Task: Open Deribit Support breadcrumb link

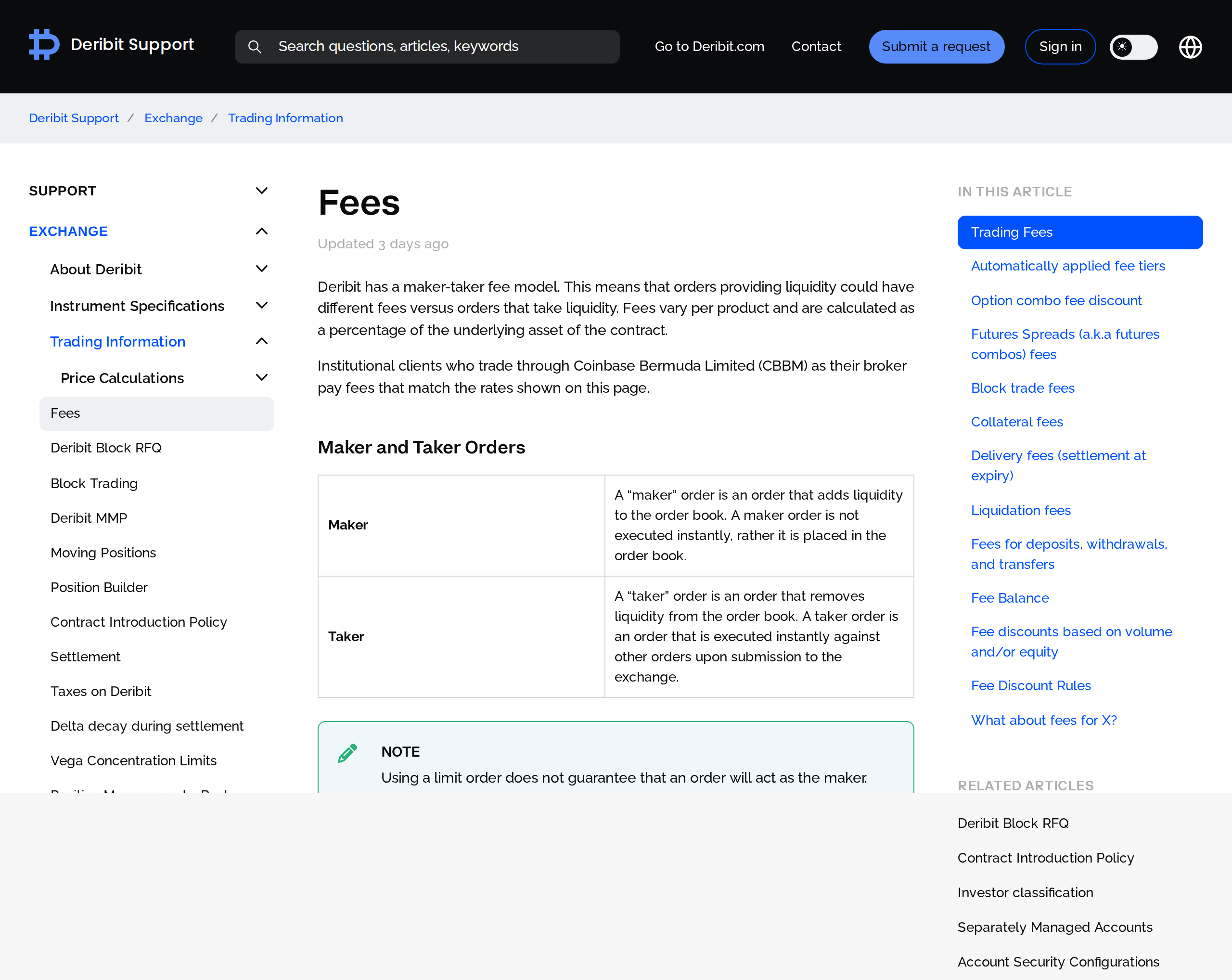Action: coord(74,118)
